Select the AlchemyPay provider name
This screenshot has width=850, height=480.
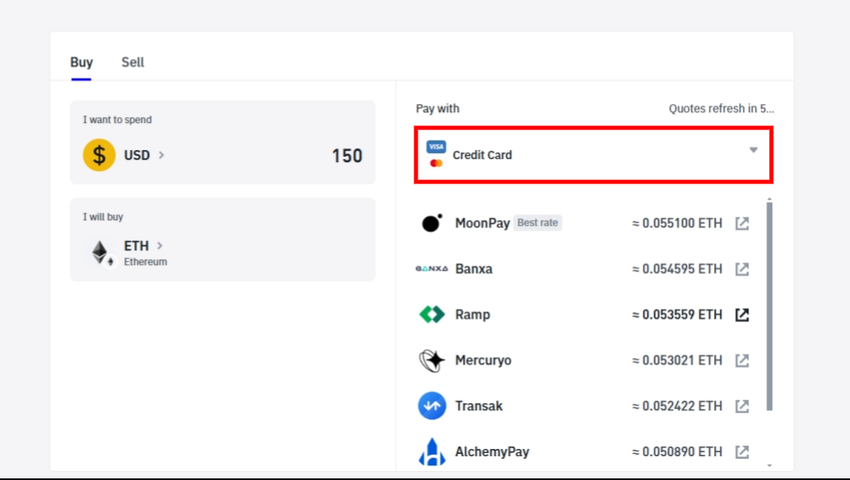[x=492, y=452]
